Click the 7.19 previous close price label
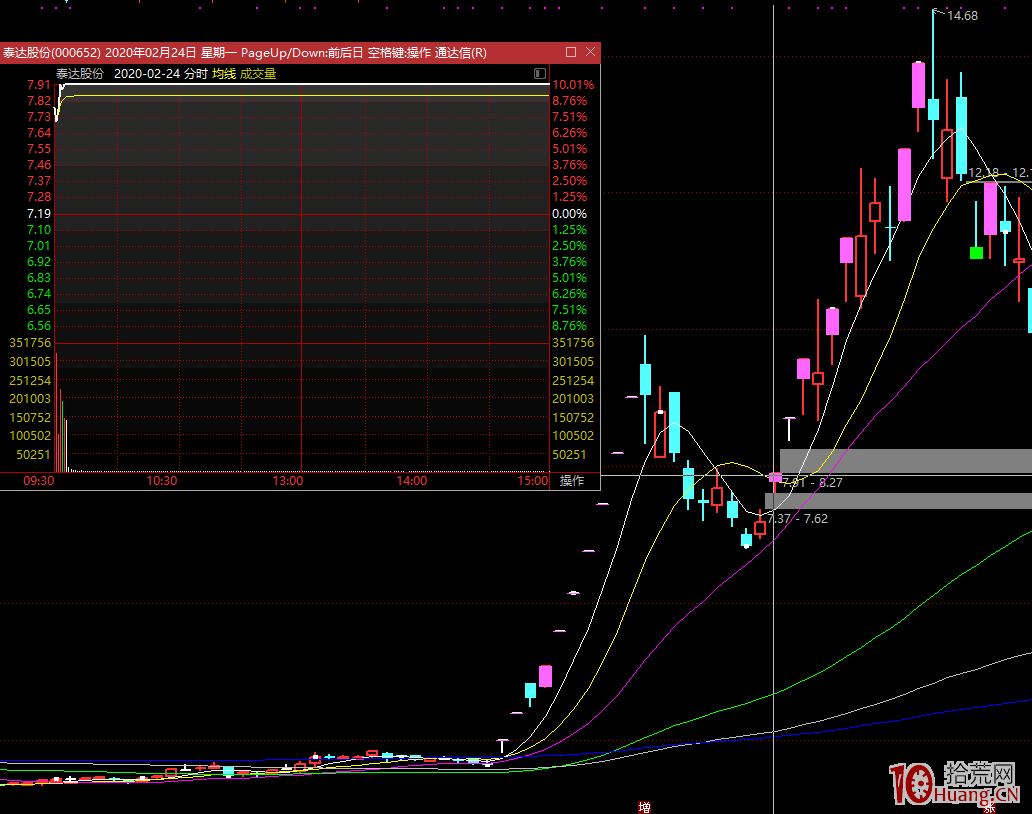The image size is (1032, 814). [x=39, y=214]
